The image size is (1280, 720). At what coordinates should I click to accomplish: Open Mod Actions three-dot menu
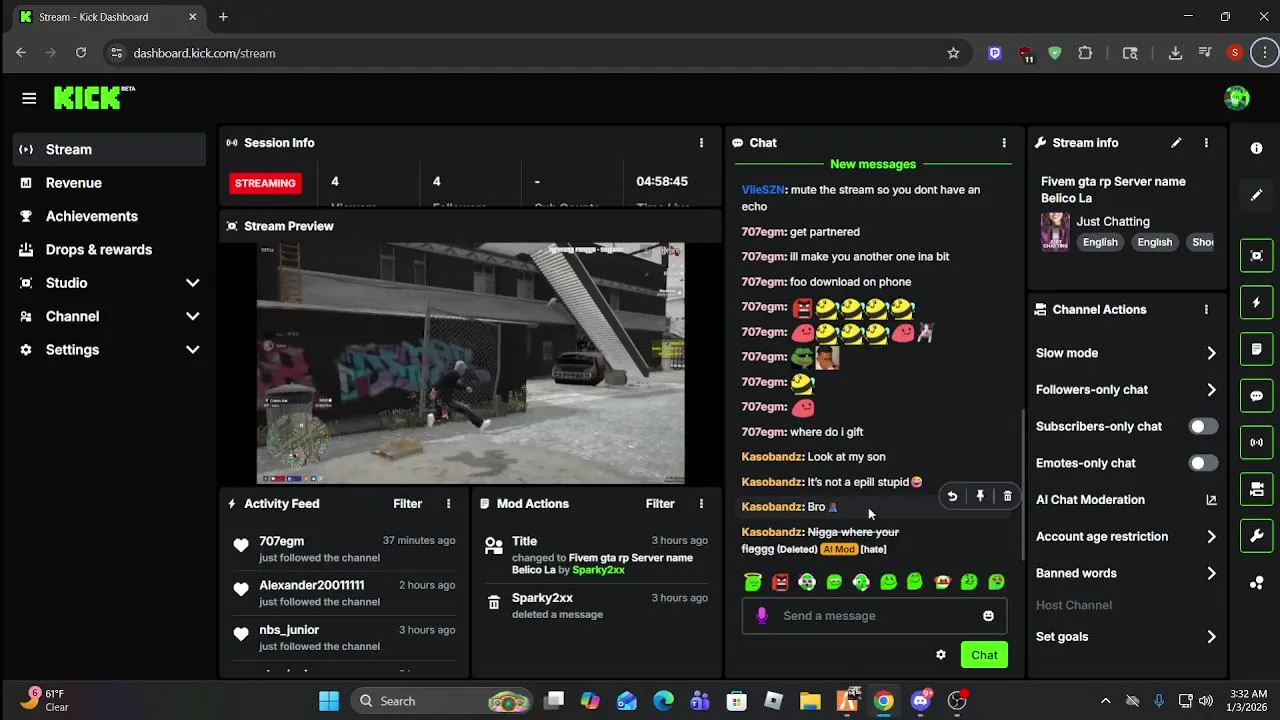pyautogui.click(x=701, y=504)
